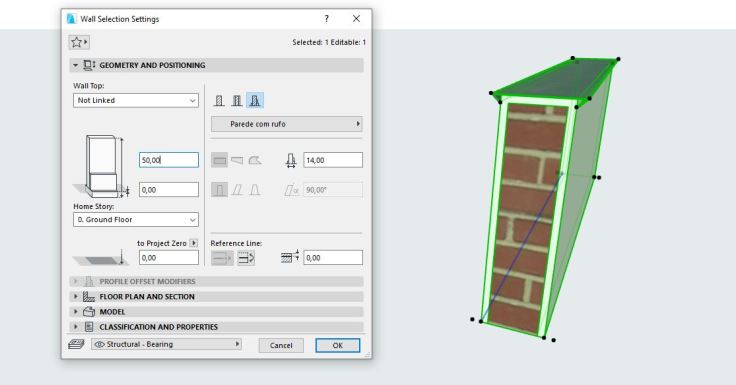Select Vertical wall complexity icon
736x385 pixels.
[x=219, y=190]
